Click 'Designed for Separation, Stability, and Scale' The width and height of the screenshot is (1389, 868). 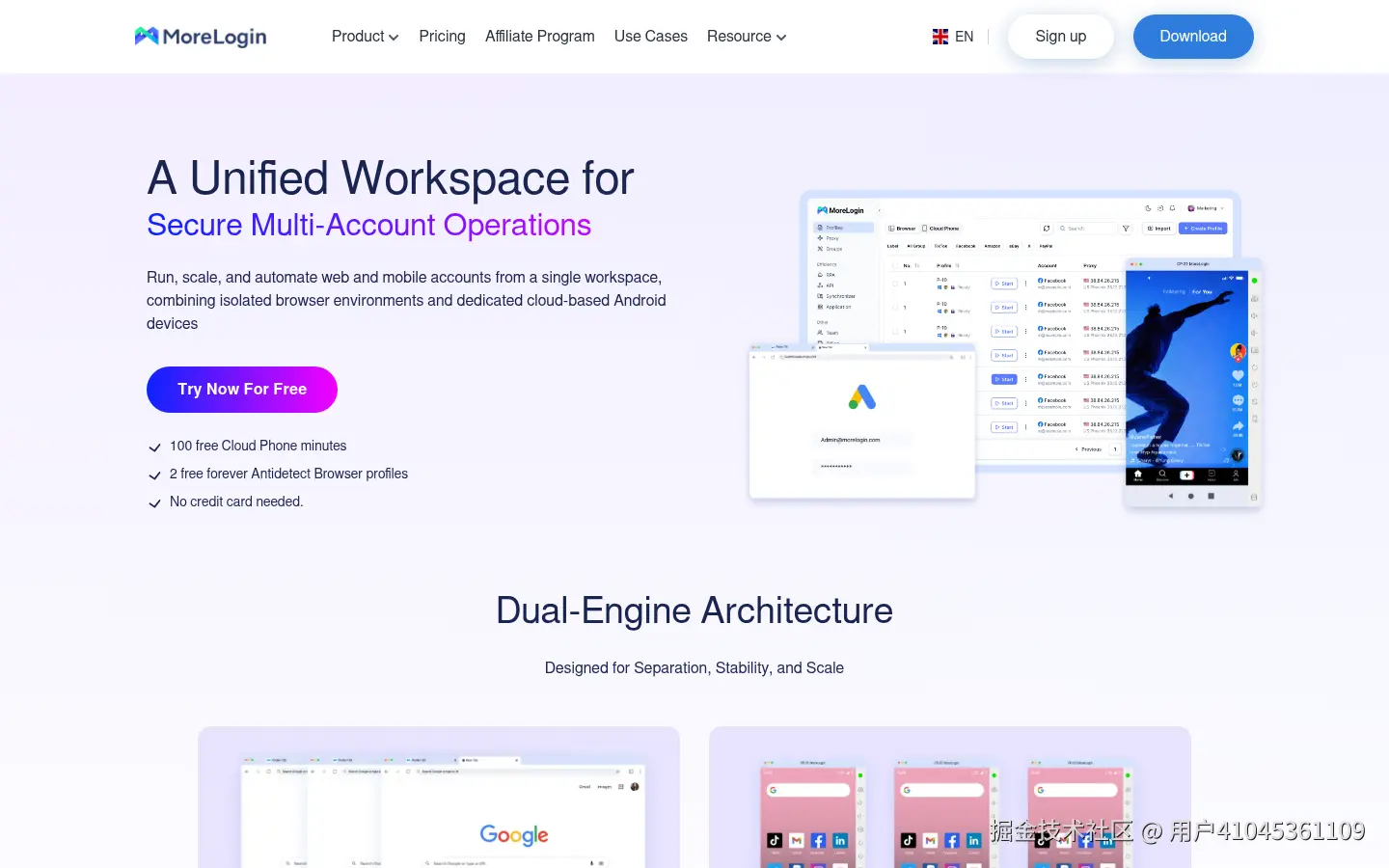coord(694,667)
